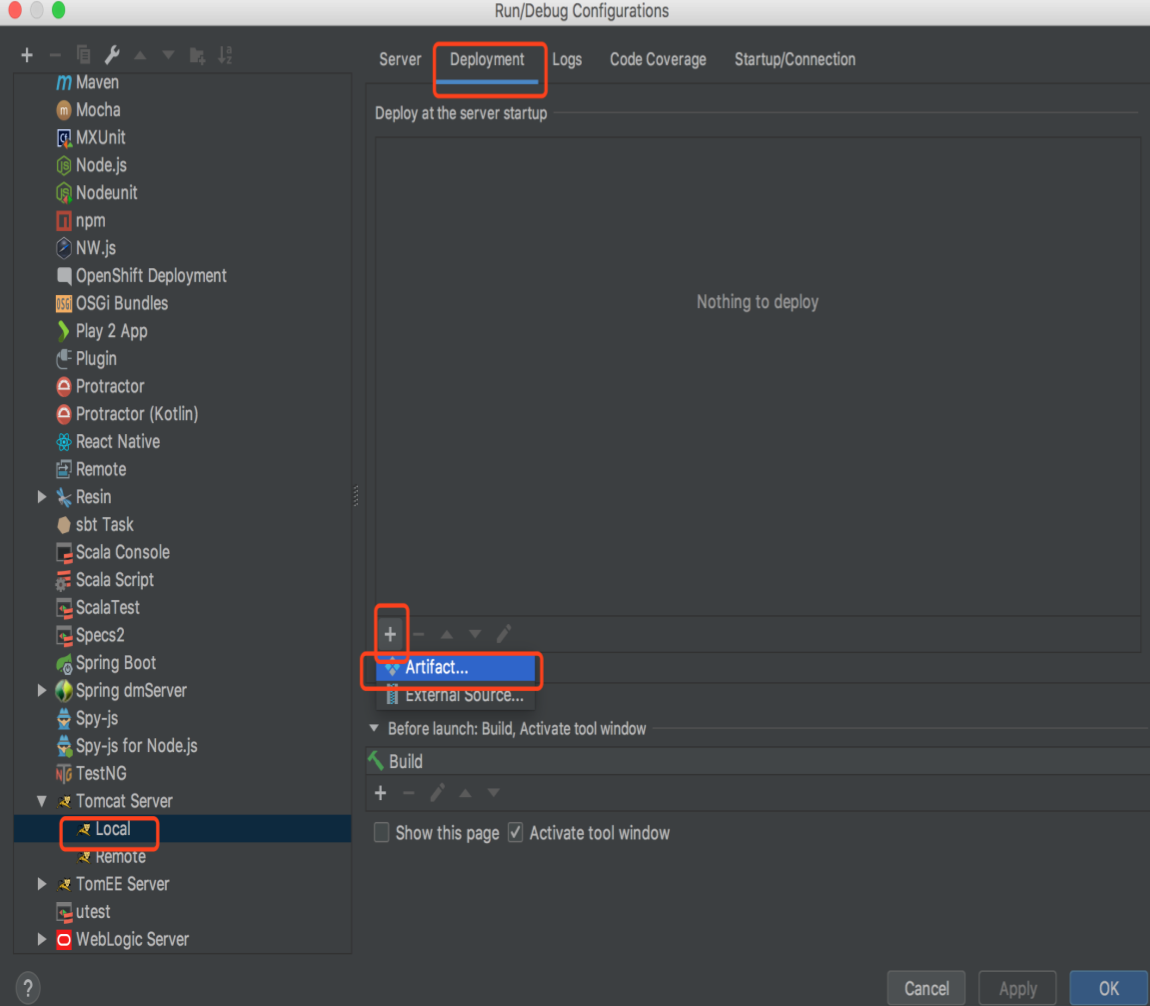
Task: Click the remove deployment minus icon
Action: tap(419, 634)
